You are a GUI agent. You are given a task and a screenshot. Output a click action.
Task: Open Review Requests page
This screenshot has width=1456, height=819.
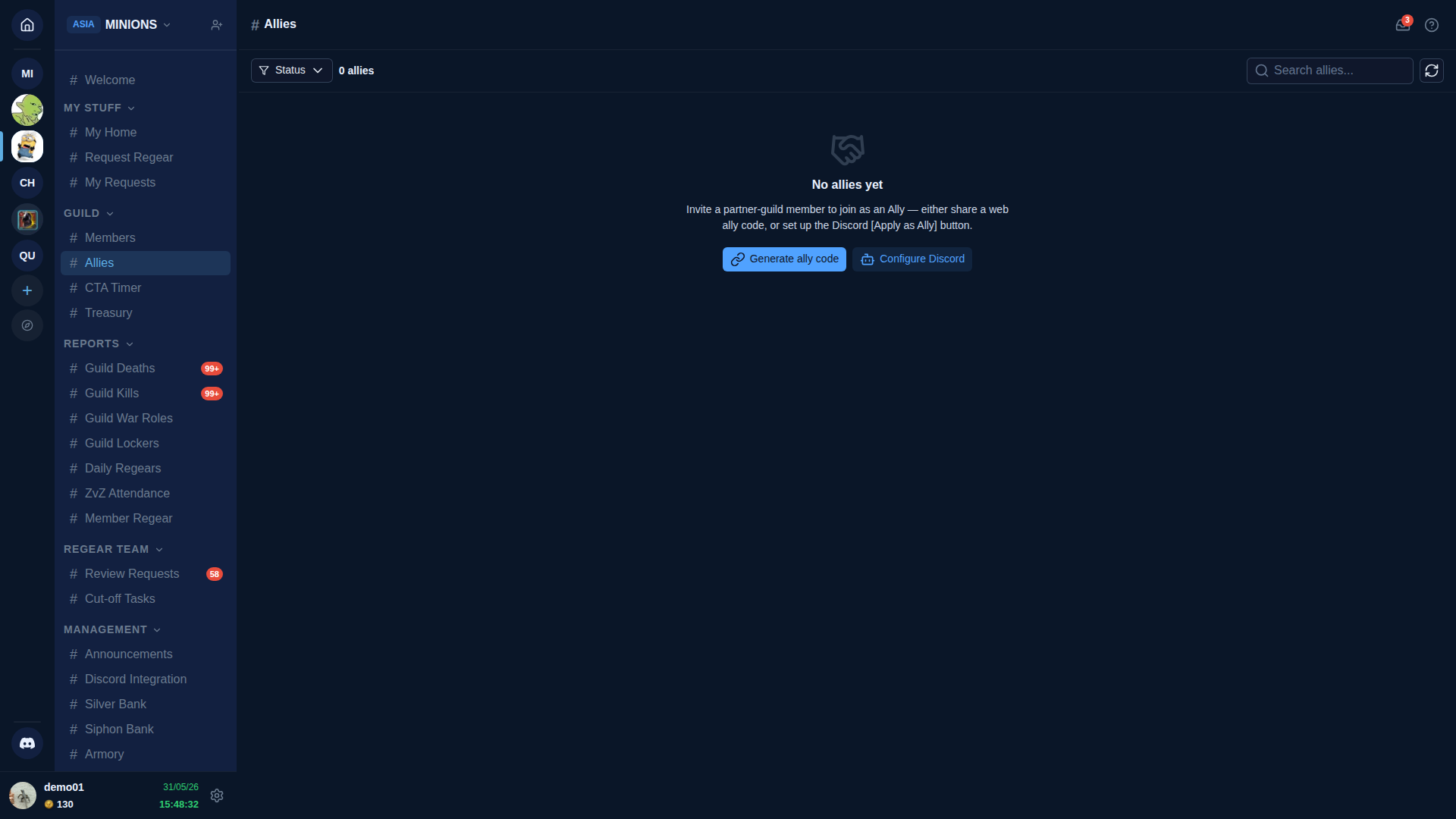[146, 574]
